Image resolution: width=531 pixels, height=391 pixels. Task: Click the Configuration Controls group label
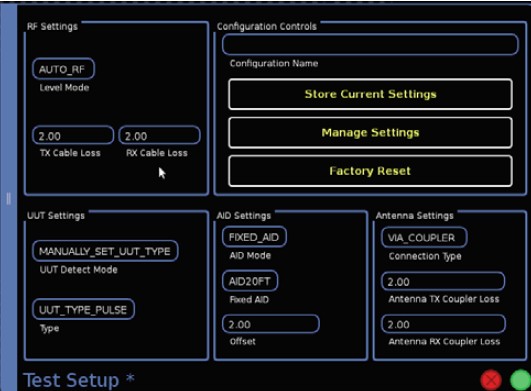point(267,26)
